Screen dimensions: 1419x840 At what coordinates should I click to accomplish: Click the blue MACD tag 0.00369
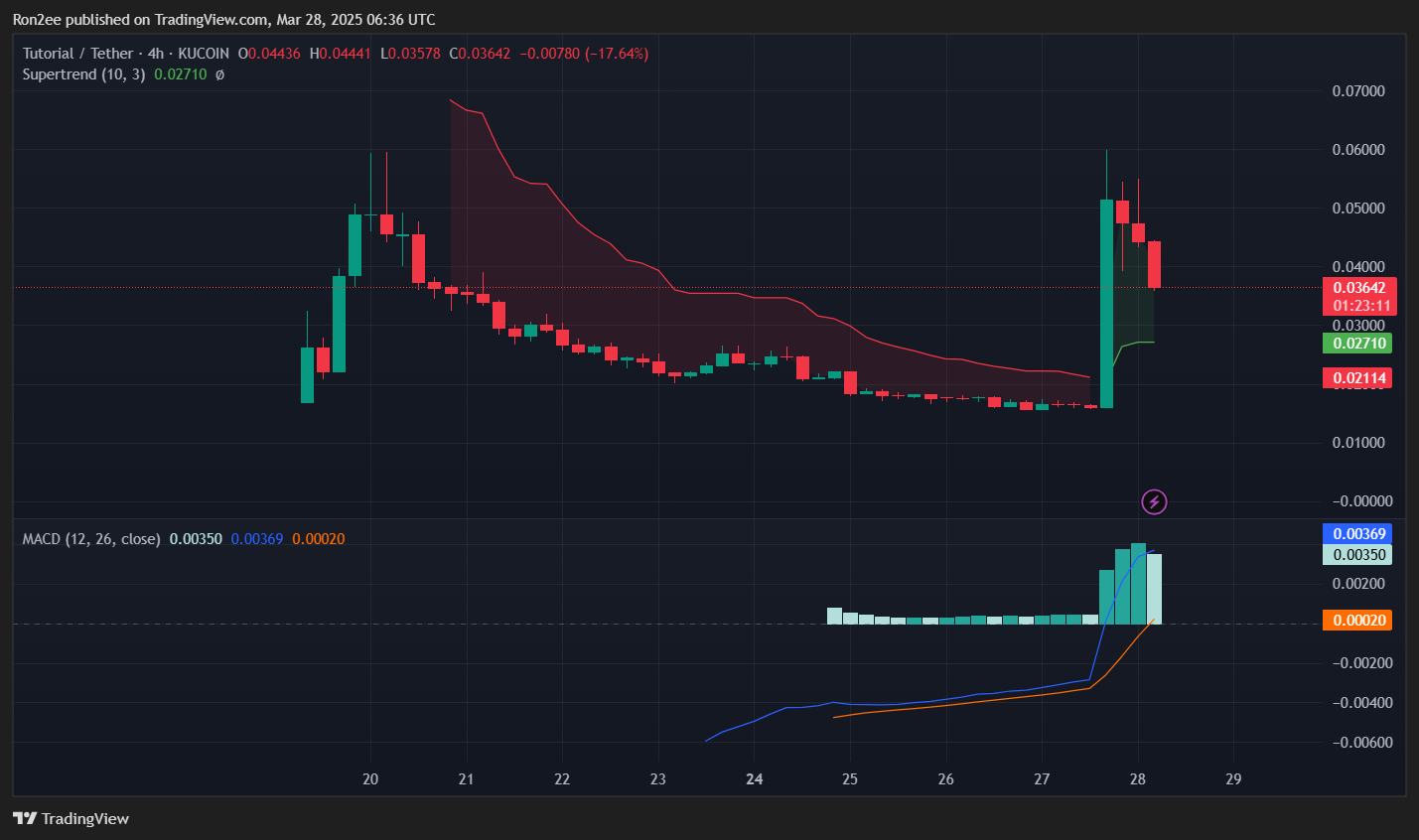(x=1357, y=534)
